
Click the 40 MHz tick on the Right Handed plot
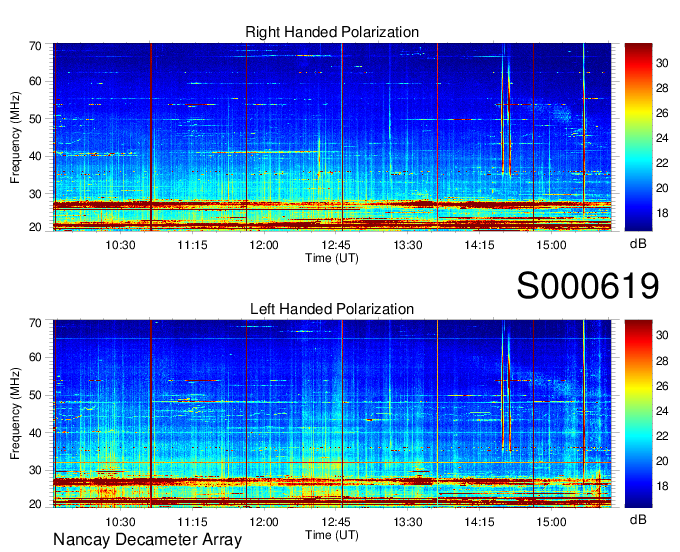(35, 156)
